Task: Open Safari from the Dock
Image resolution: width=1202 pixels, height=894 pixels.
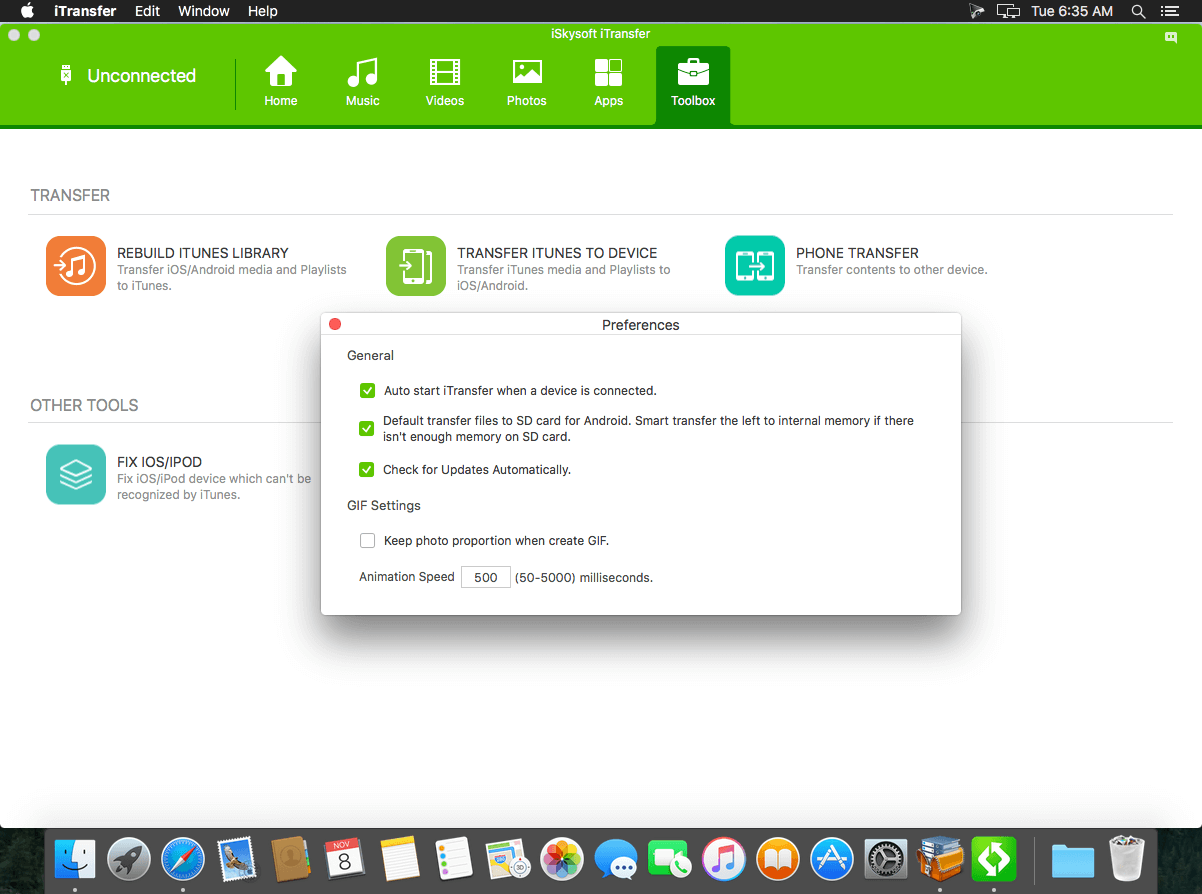Action: (x=183, y=859)
